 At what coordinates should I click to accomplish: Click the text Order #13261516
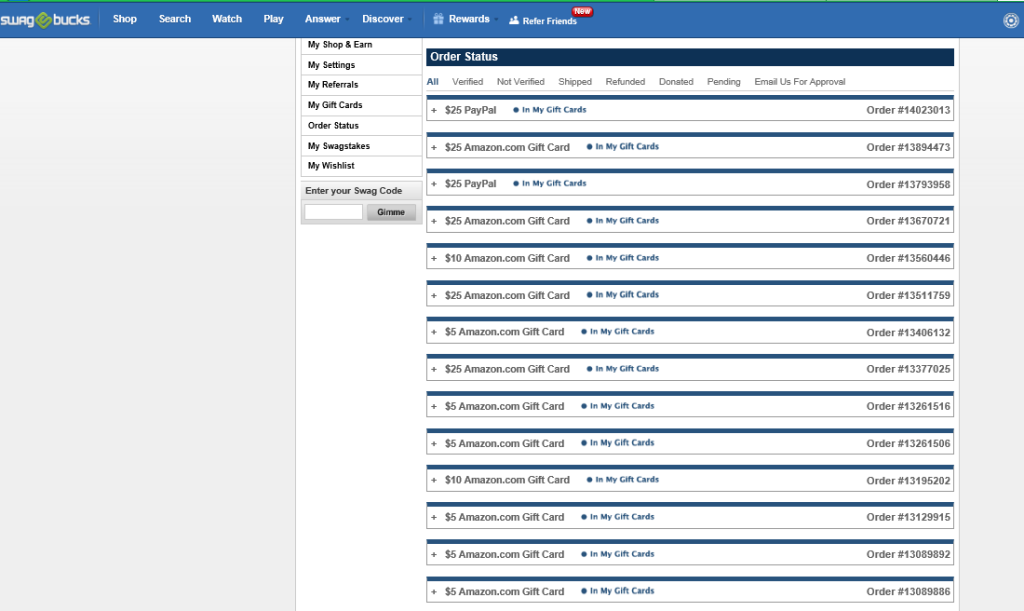(x=908, y=406)
